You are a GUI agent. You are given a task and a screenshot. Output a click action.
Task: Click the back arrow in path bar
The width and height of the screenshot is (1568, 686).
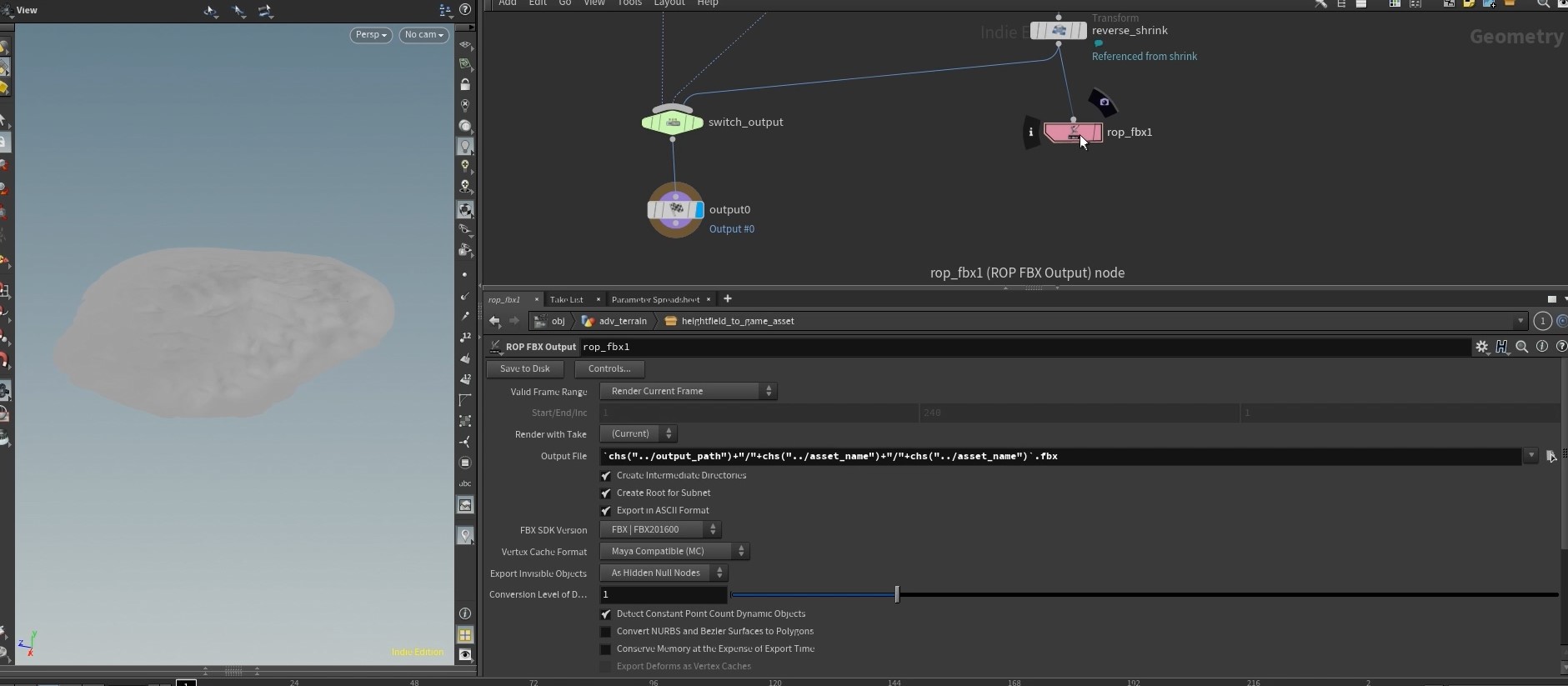pyautogui.click(x=495, y=321)
